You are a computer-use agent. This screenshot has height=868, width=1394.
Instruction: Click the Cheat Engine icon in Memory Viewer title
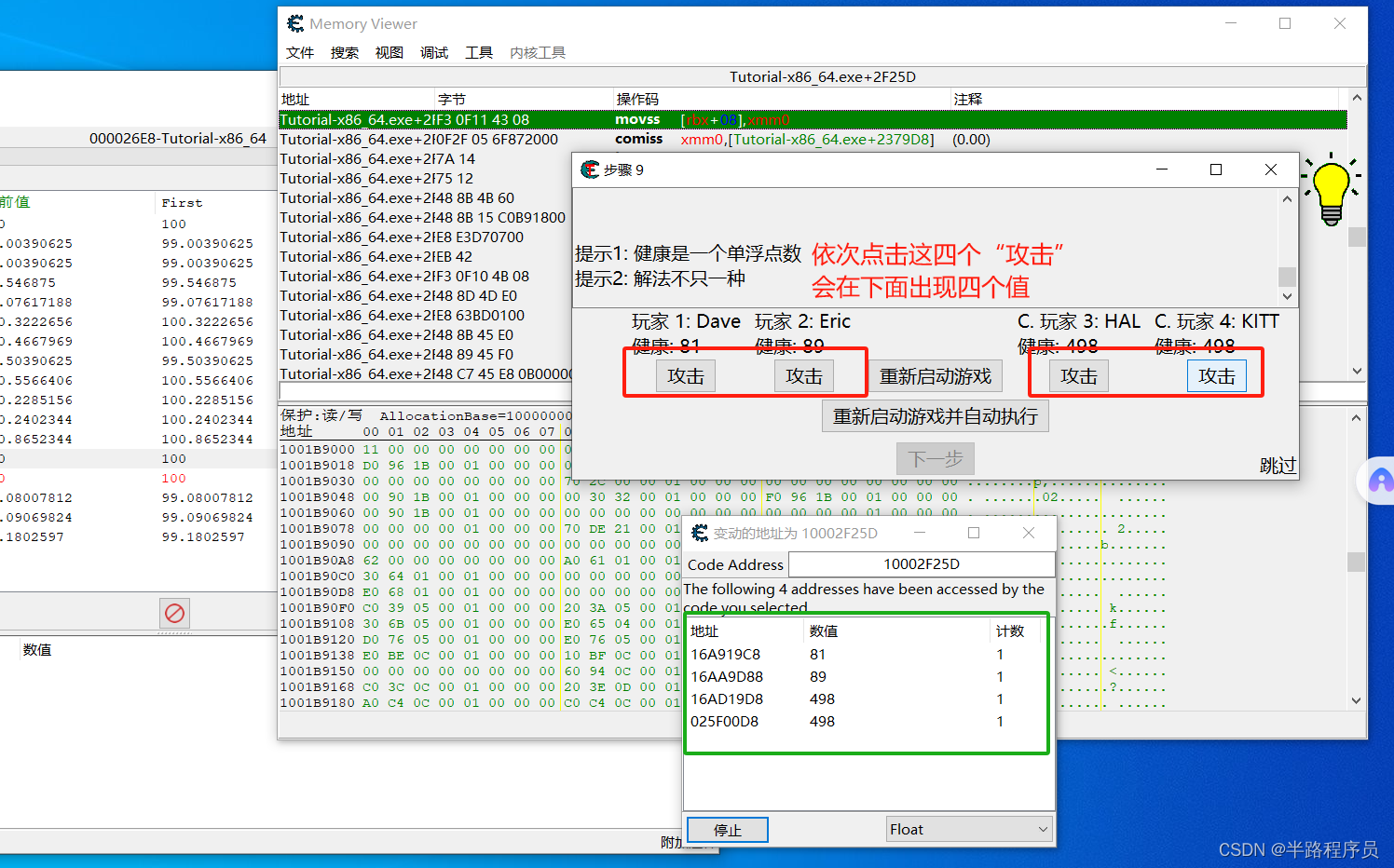point(295,23)
